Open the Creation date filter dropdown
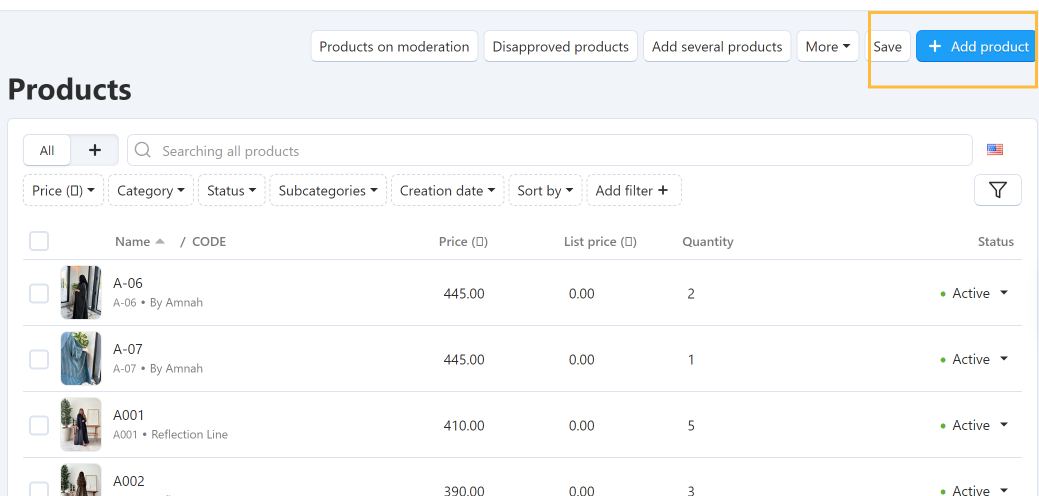 [448, 191]
